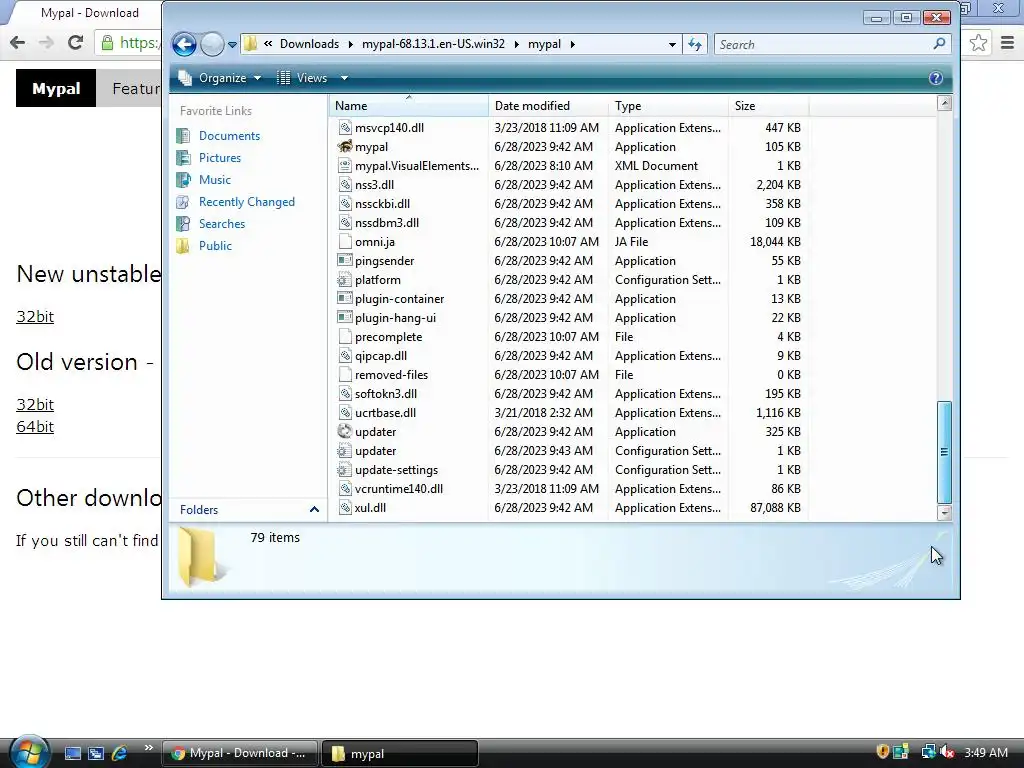Viewport: 1024px width, 768px height.
Task: Click mypal-68.13.1.en-US.win32 in the breadcrumb
Action: click(x=434, y=44)
